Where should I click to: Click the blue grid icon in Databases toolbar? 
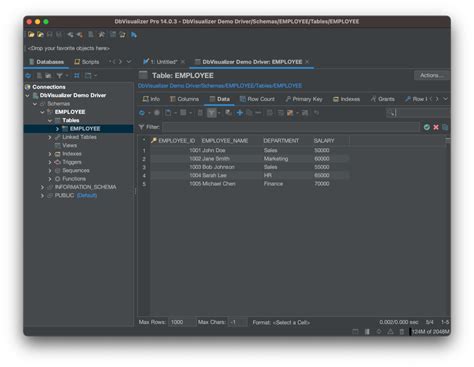click(77, 76)
